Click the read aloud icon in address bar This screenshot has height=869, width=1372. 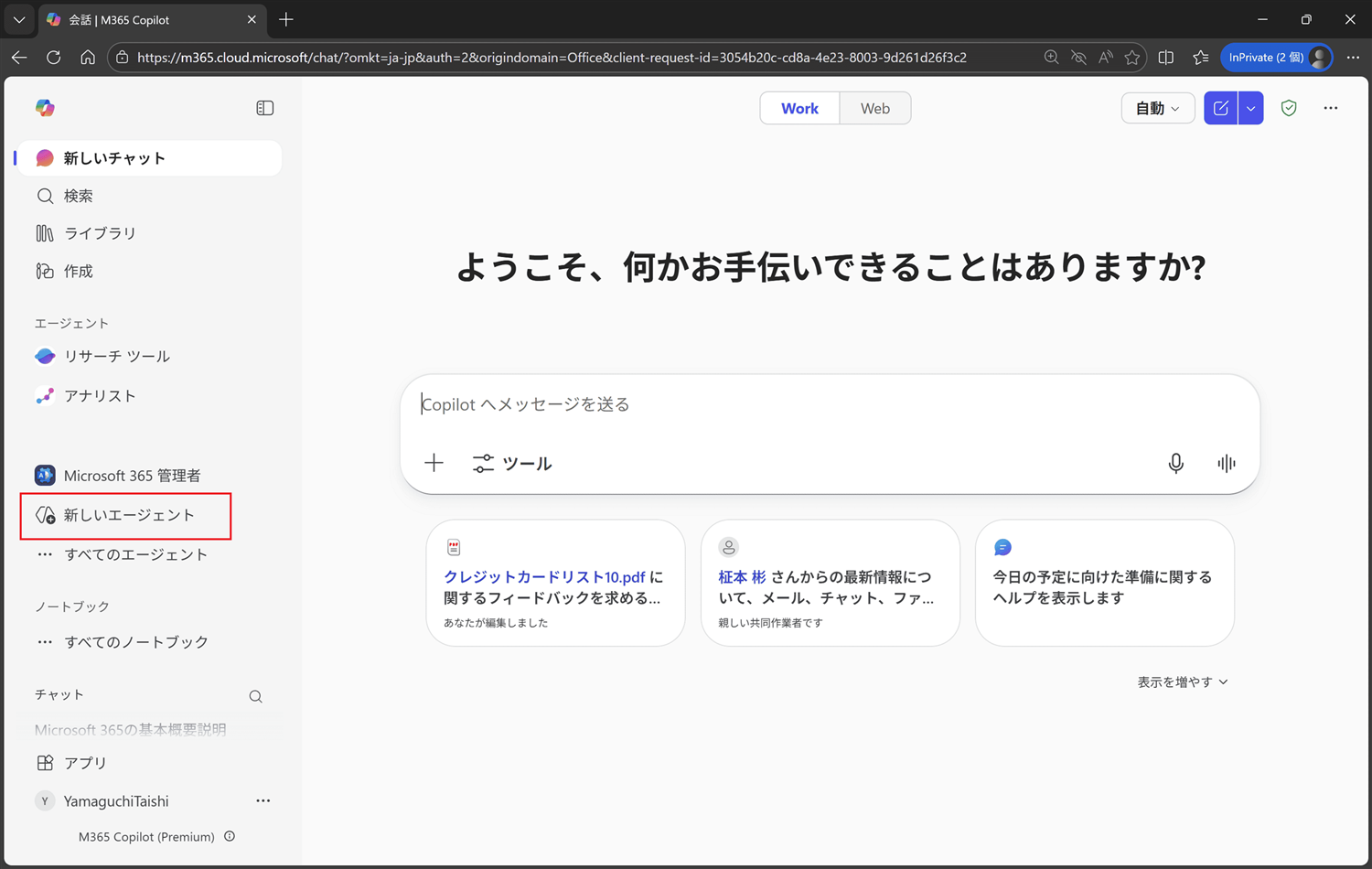pyautogui.click(x=1106, y=57)
